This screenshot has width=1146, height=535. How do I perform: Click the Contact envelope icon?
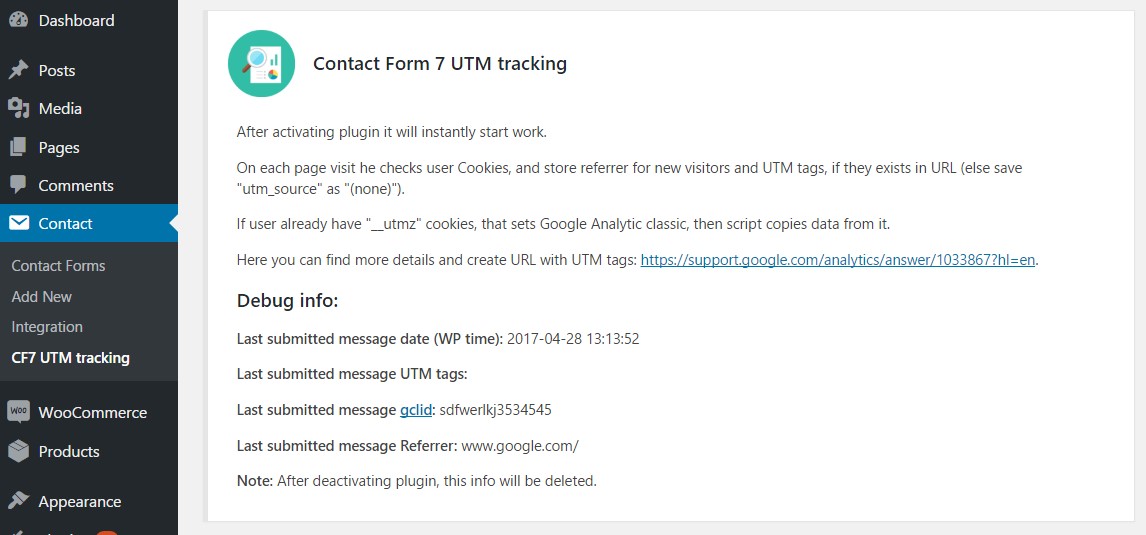pyautogui.click(x=18, y=223)
